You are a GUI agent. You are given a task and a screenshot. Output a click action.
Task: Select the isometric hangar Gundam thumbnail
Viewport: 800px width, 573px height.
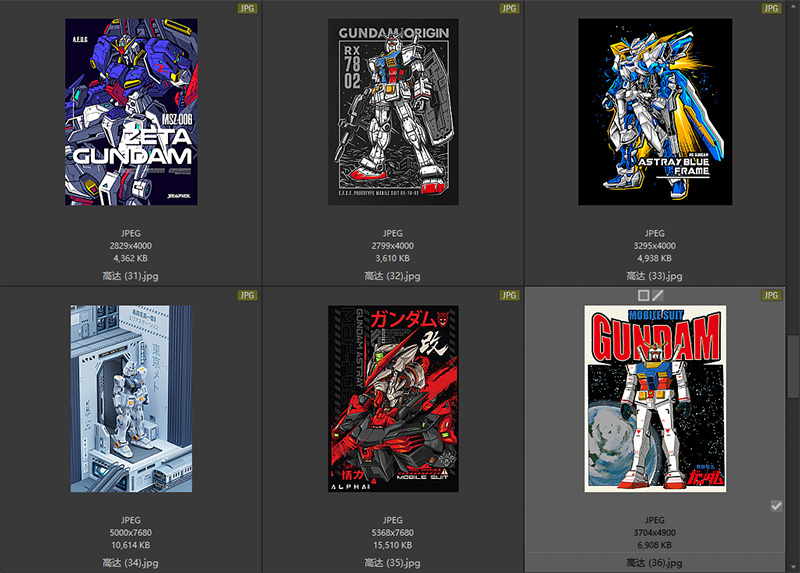click(131, 398)
